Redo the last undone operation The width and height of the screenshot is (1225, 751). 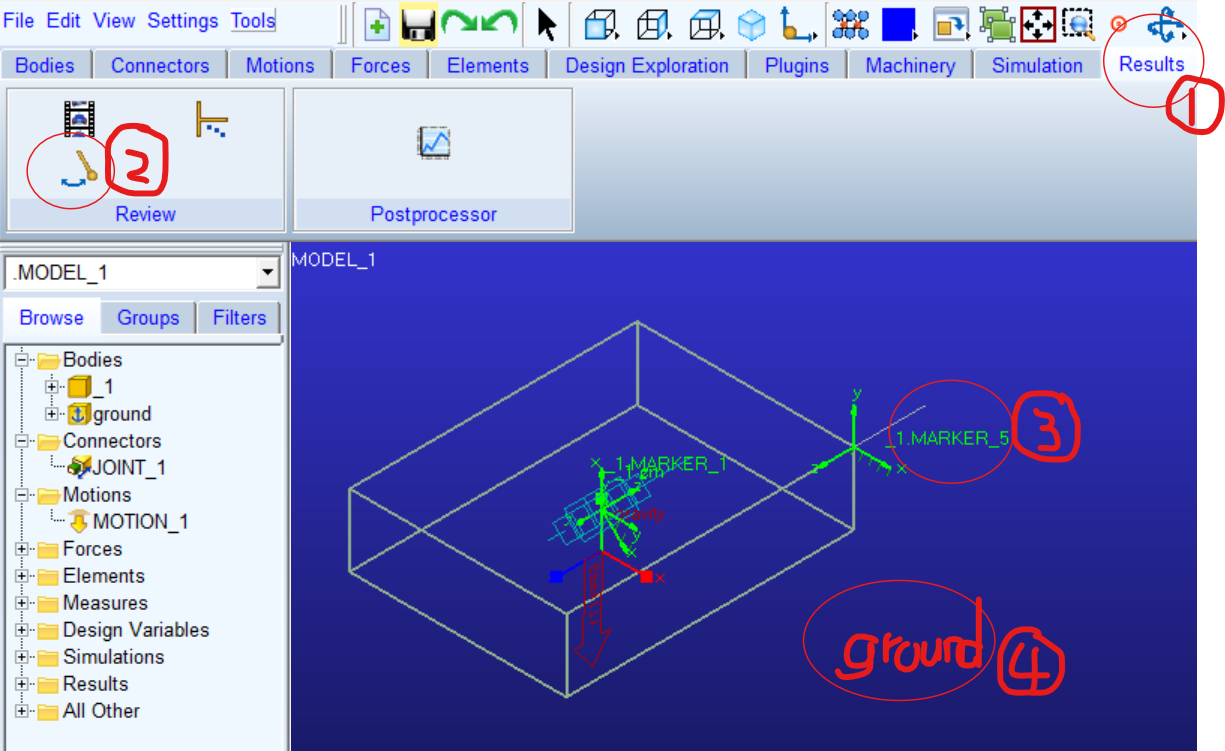459,24
